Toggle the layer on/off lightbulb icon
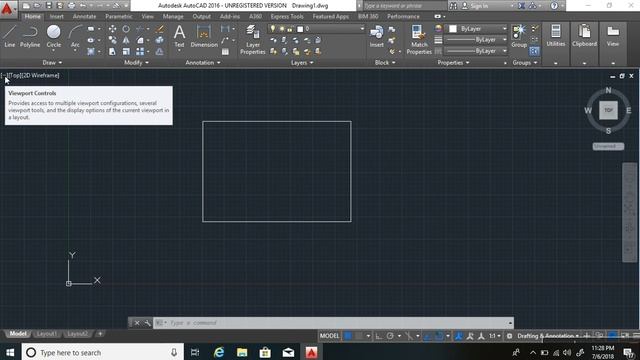 click(x=273, y=29)
